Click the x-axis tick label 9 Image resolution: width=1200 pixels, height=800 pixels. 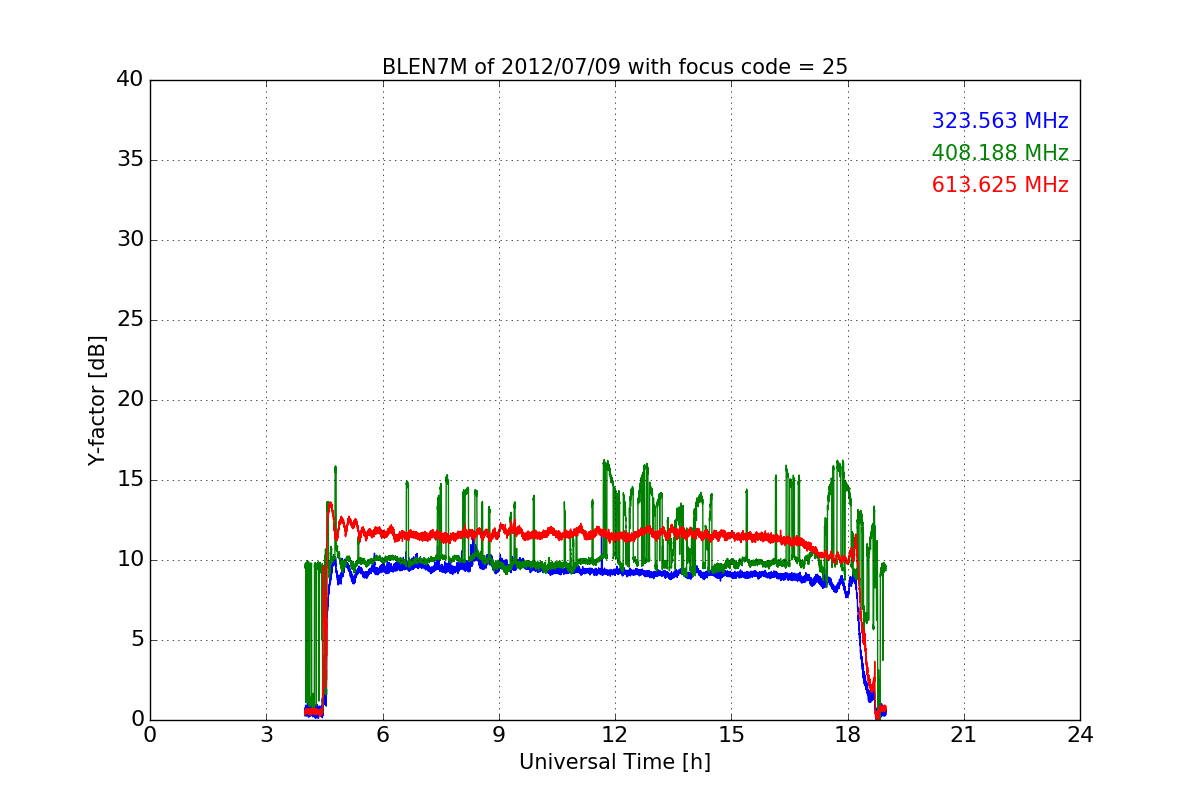point(498,735)
